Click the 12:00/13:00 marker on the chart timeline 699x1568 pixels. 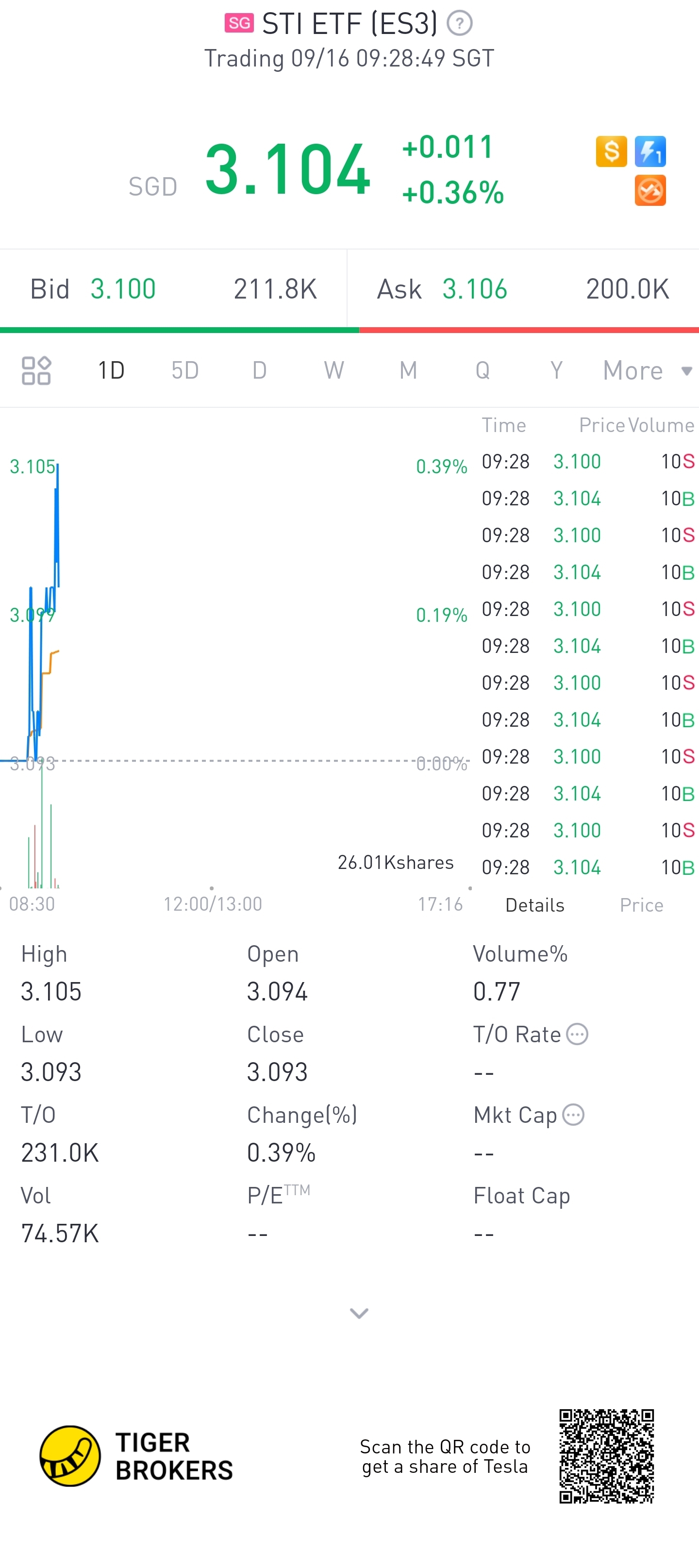(213, 904)
